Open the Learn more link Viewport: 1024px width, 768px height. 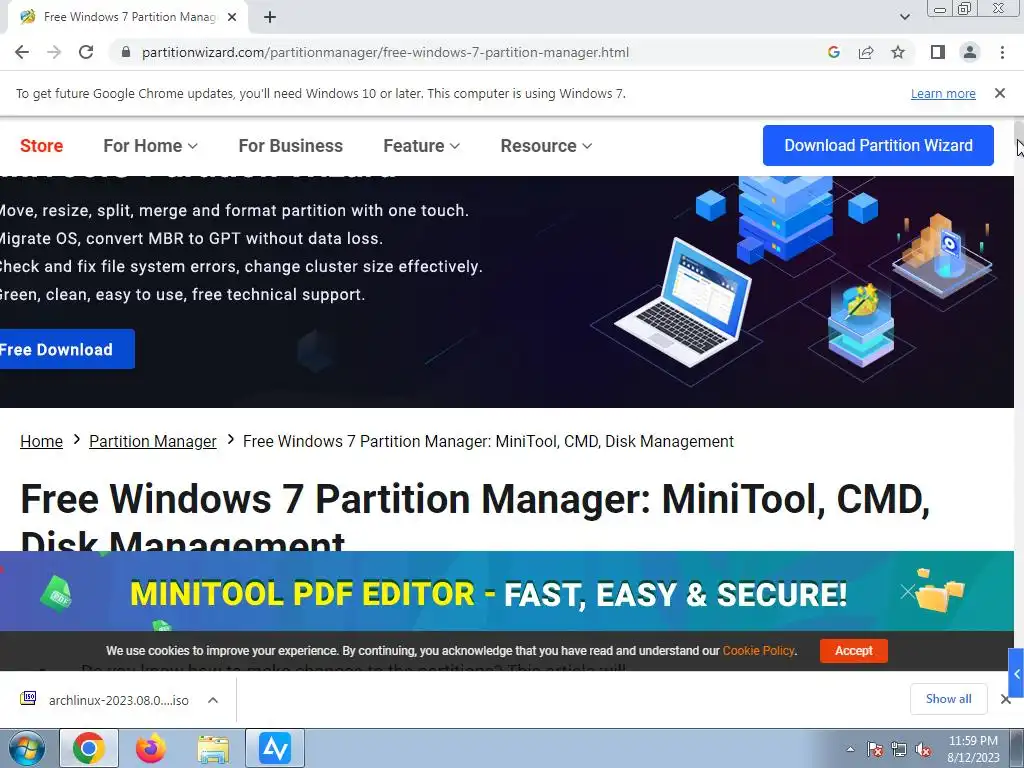point(943,93)
